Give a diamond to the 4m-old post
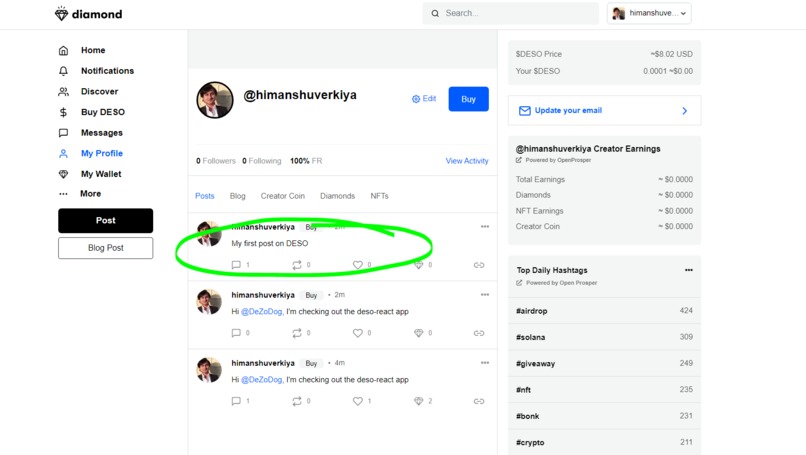The height and width of the screenshot is (455, 806). click(x=418, y=401)
